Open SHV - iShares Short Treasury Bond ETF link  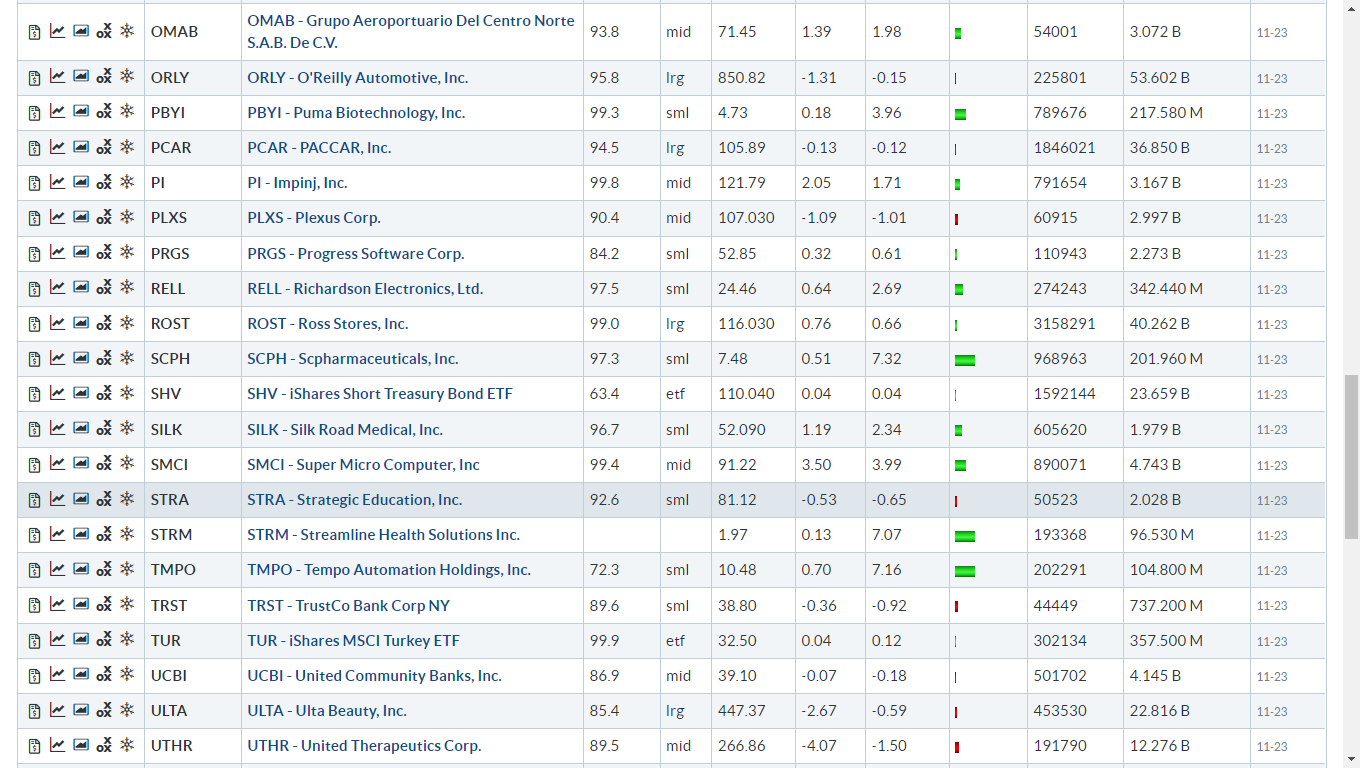pyautogui.click(x=380, y=393)
